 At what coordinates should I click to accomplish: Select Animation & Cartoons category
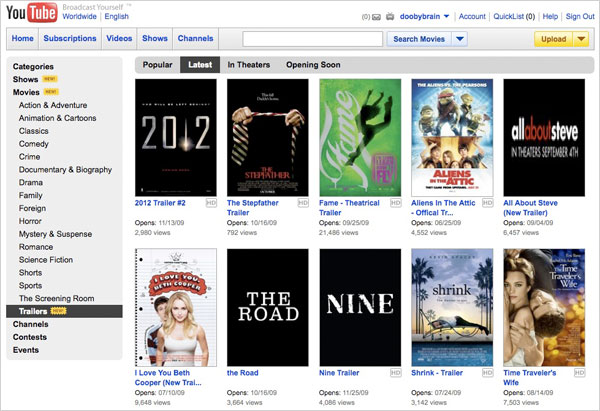point(57,118)
